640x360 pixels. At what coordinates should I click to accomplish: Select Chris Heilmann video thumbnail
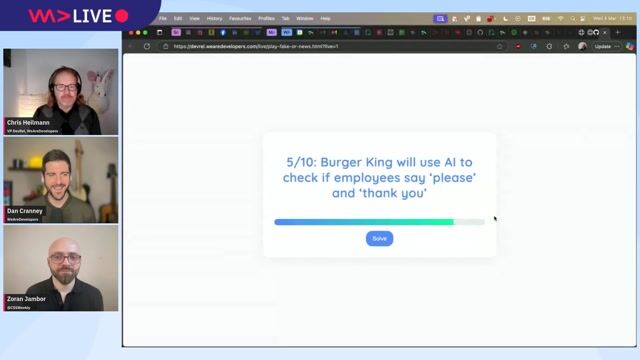tap(61, 92)
